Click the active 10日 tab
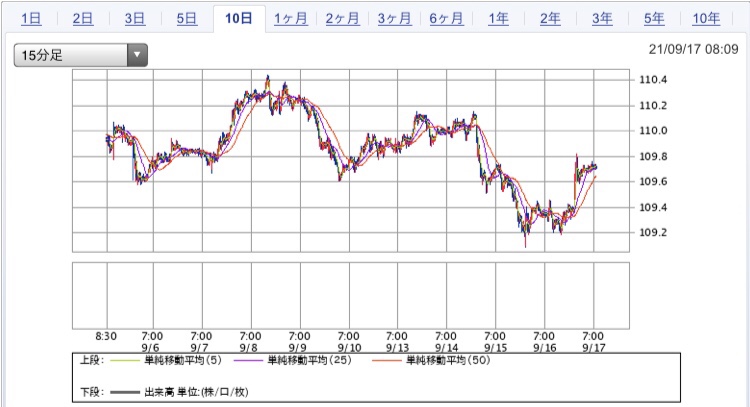 click(239, 19)
